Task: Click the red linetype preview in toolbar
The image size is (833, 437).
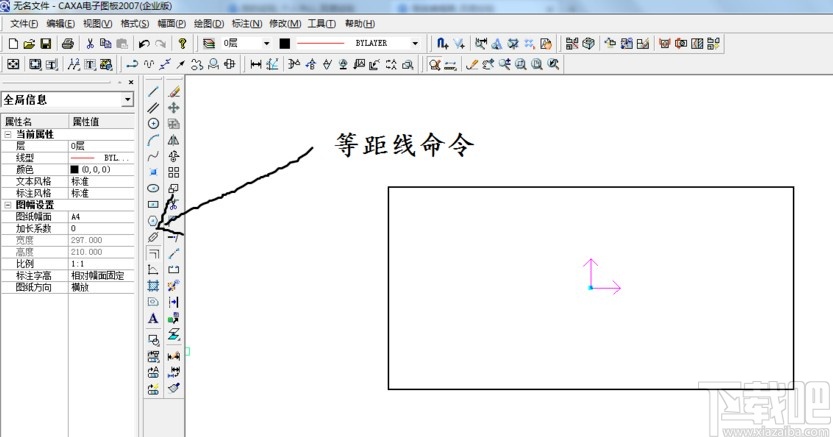Action: [320, 43]
